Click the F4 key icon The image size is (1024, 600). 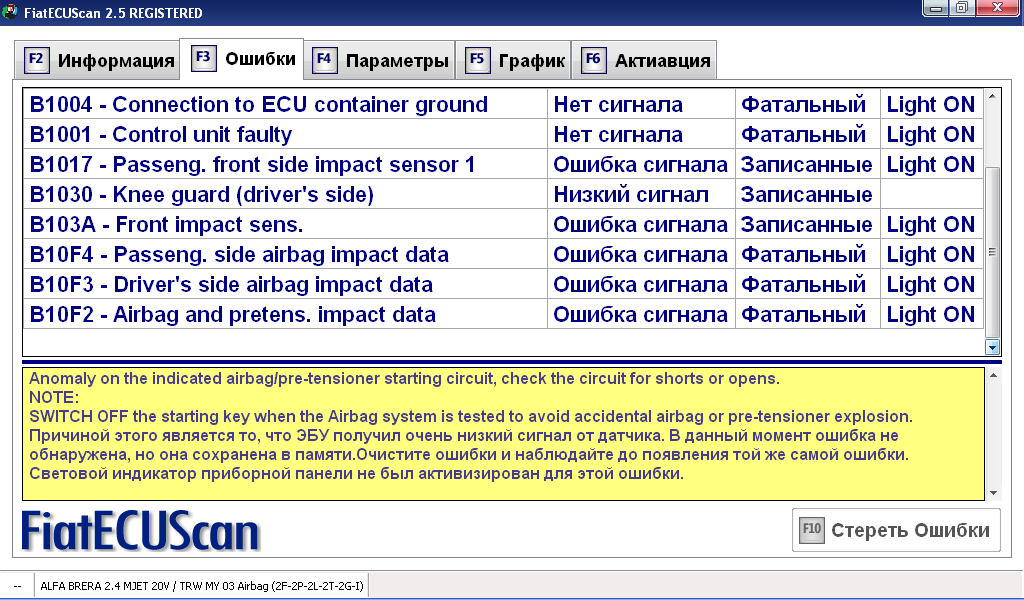324,60
